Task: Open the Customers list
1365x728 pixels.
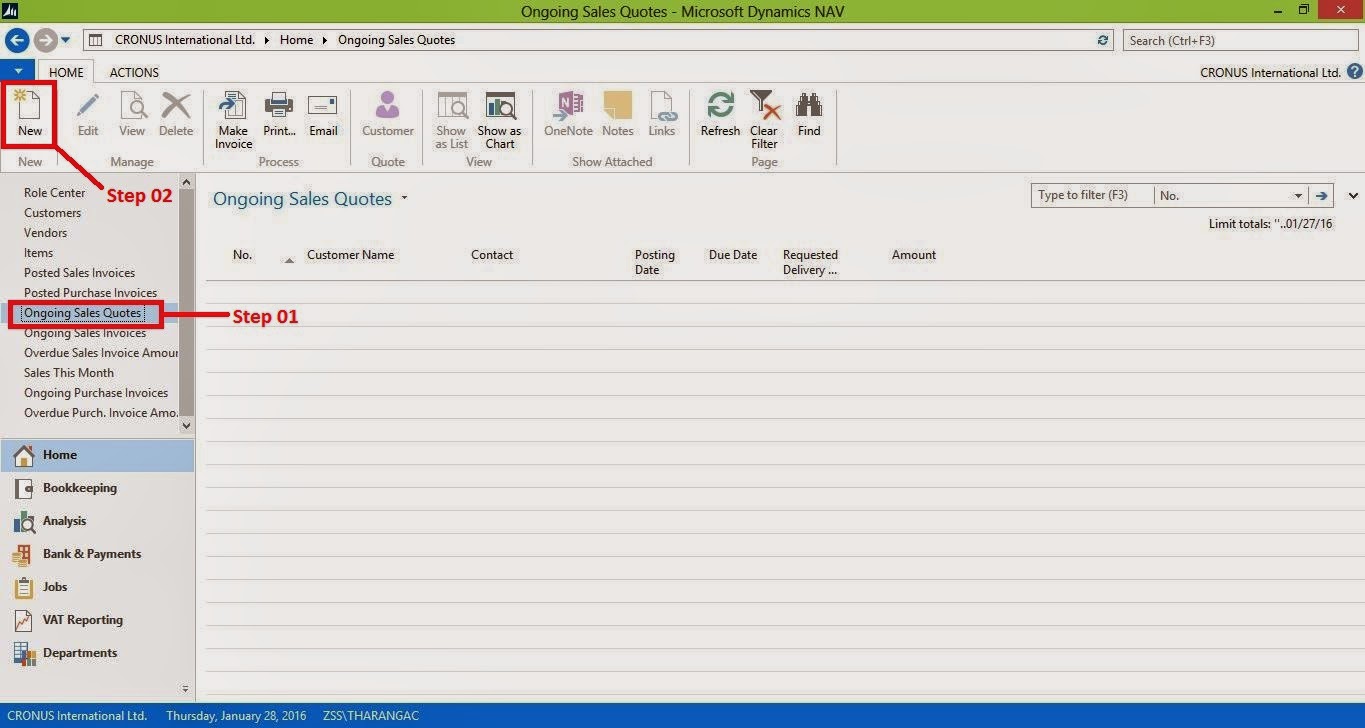Action: point(53,213)
